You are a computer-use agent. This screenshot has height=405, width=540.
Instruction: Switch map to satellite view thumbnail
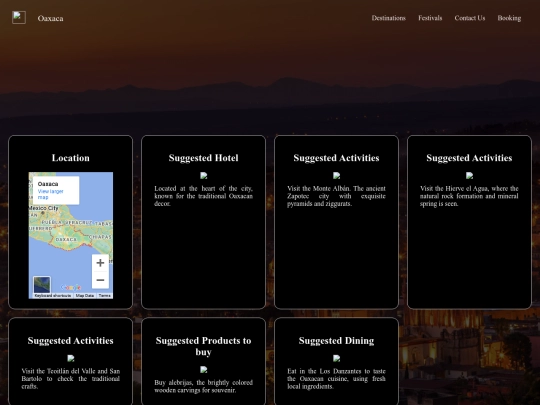coord(42,285)
